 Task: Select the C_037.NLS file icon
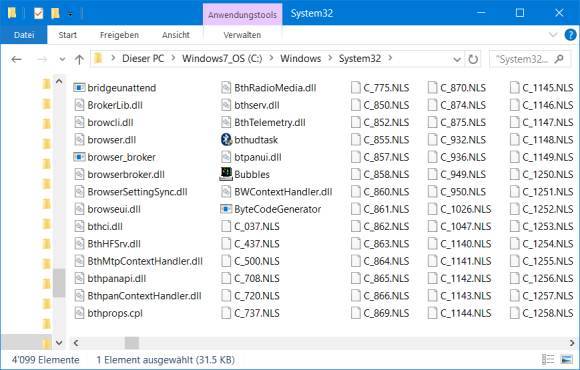(x=226, y=226)
